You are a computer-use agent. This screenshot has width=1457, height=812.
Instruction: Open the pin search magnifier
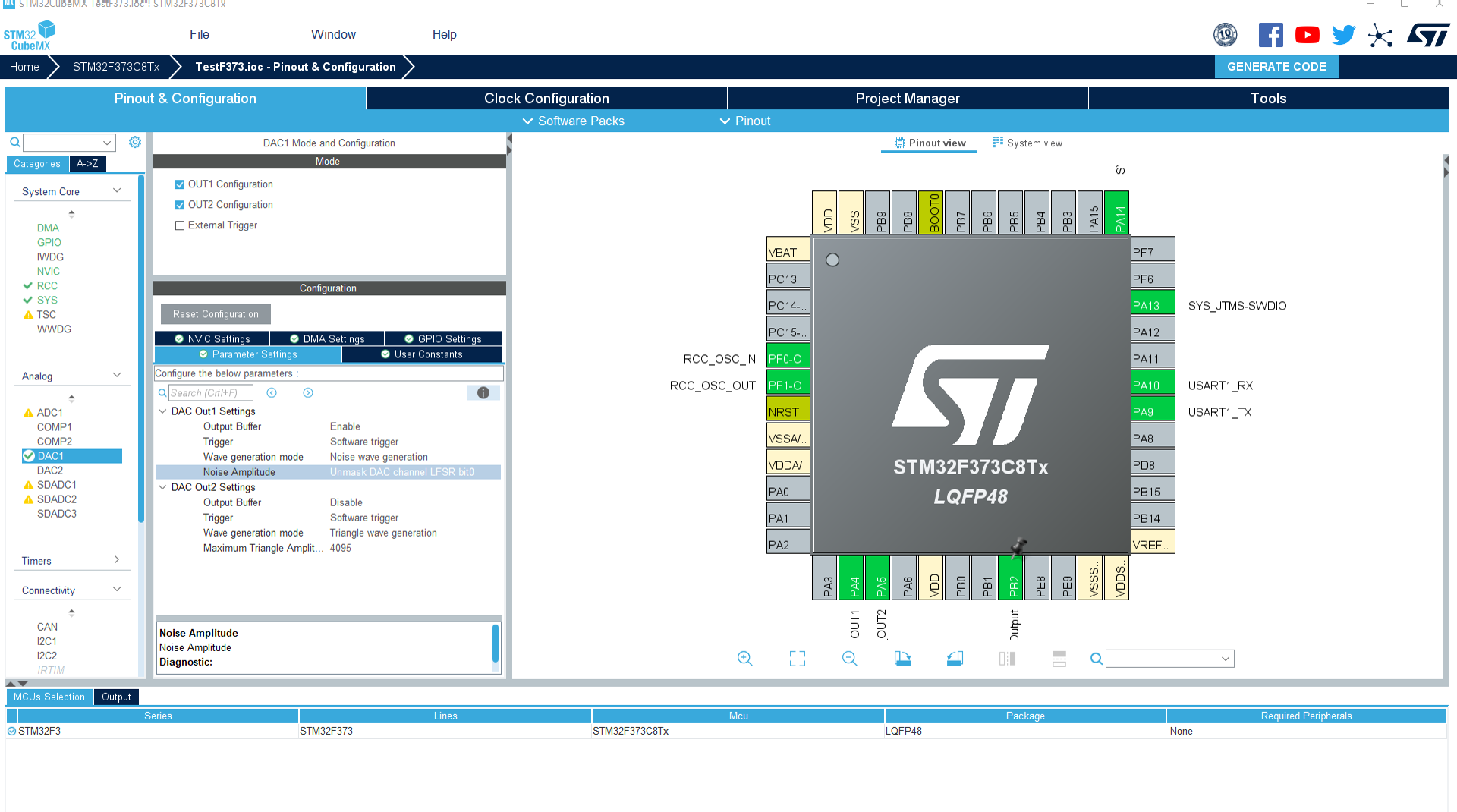coord(1096,659)
